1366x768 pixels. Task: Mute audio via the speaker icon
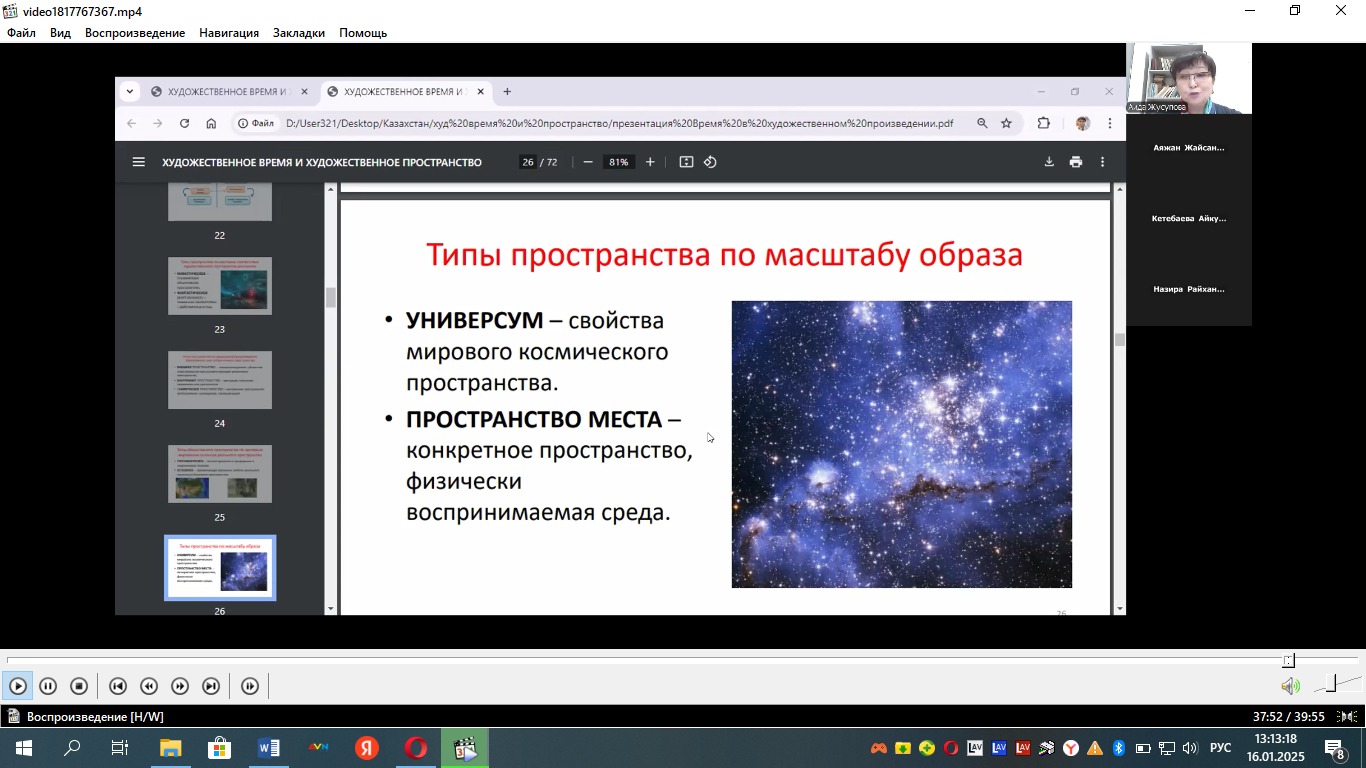click(x=1290, y=686)
